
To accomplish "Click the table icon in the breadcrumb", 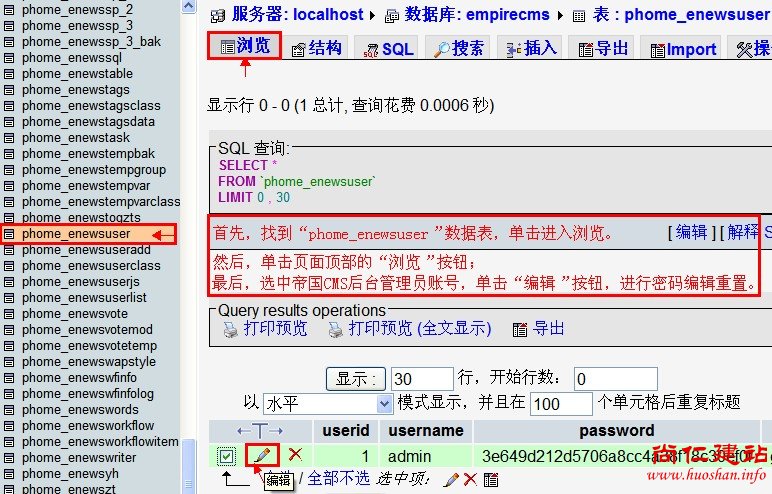I will tap(579, 16).
